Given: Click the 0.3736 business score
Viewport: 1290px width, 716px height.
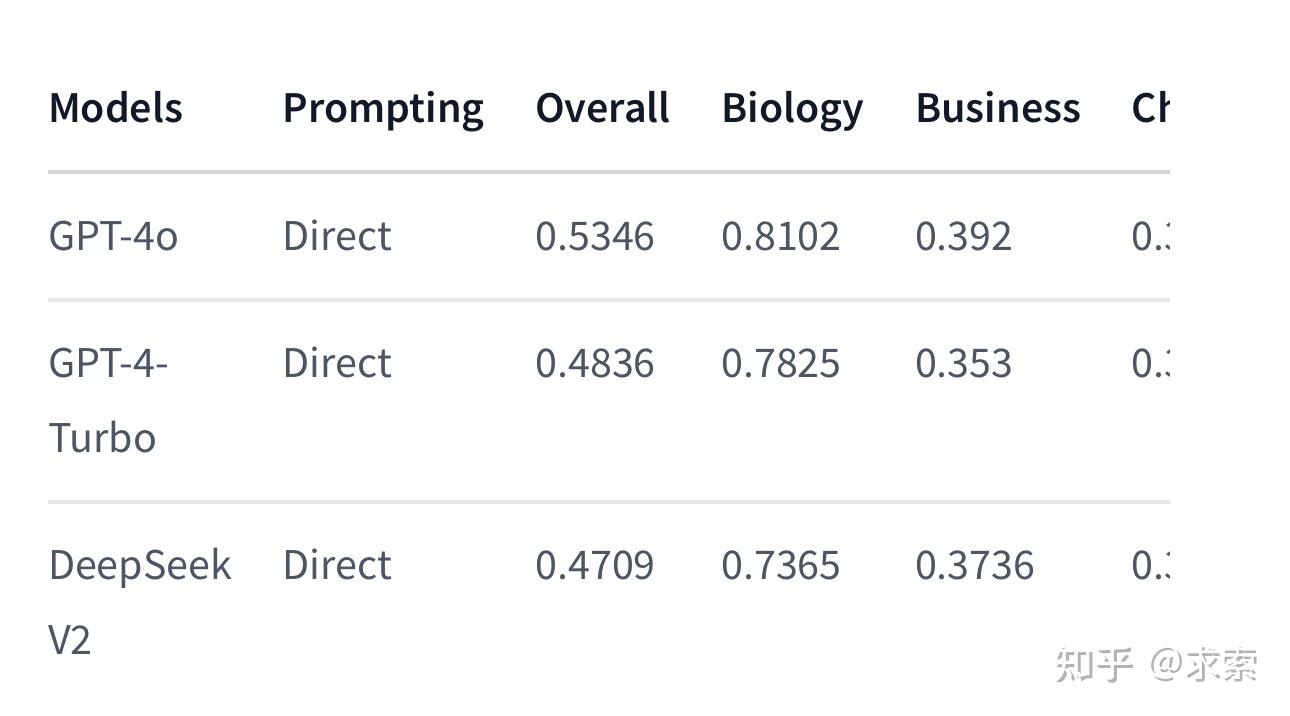Looking at the screenshot, I should click(974, 565).
